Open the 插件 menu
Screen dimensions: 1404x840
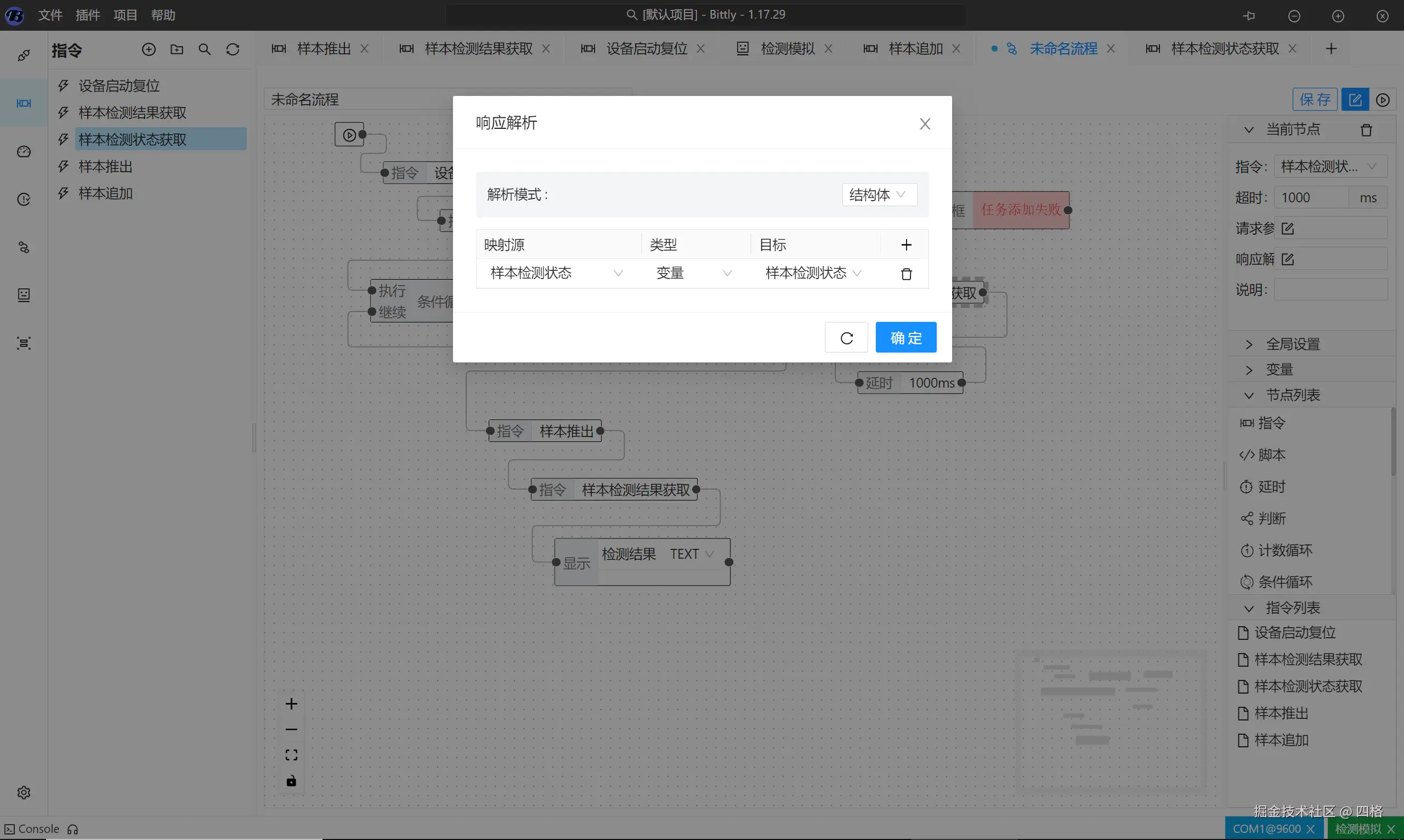coord(88,15)
